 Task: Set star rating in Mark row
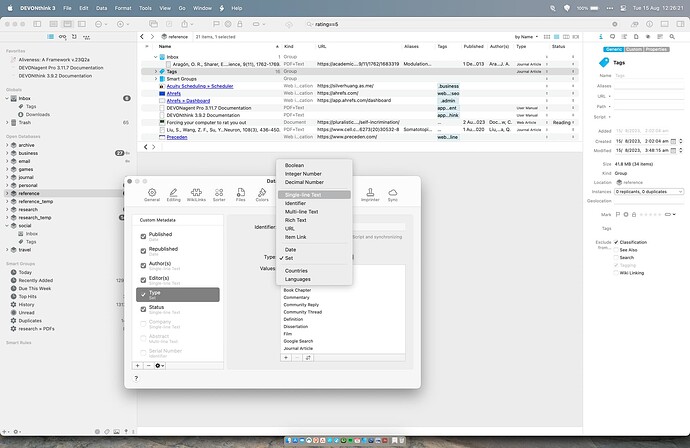tap(650, 214)
